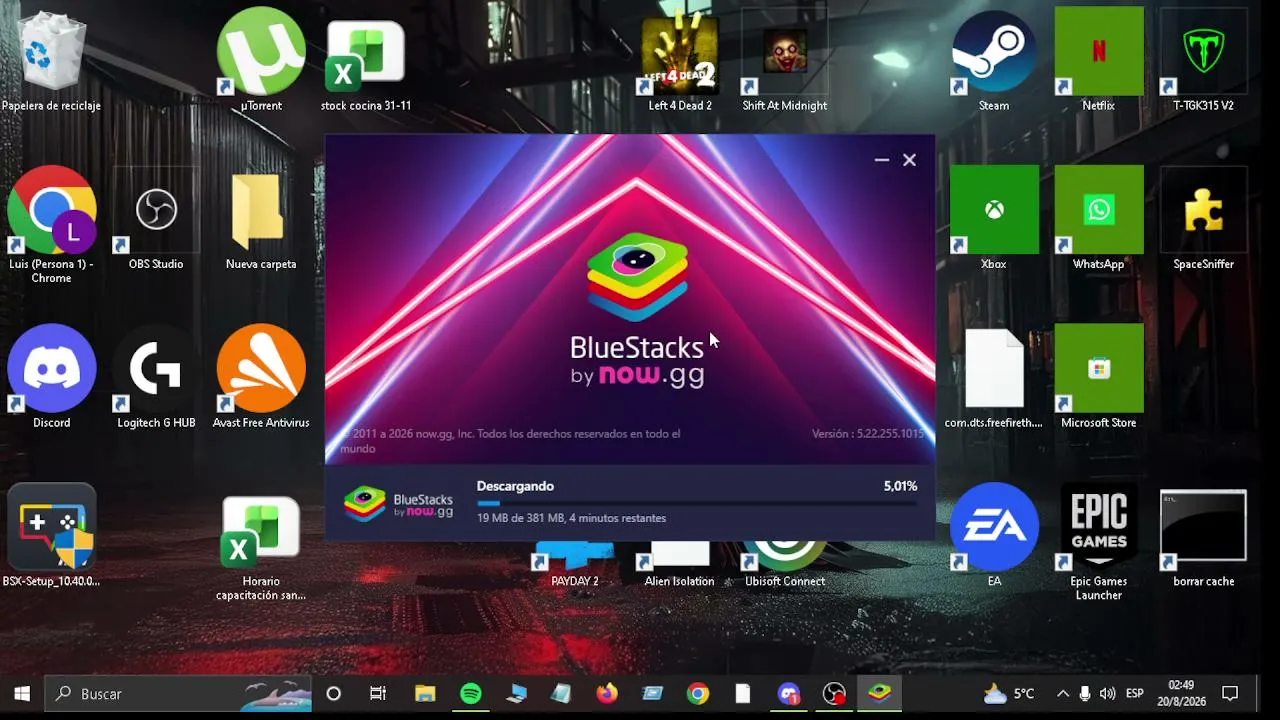Click the Versión : 5.22.255.1015 text
The width and height of the screenshot is (1280, 720).
tap(868, 434)
